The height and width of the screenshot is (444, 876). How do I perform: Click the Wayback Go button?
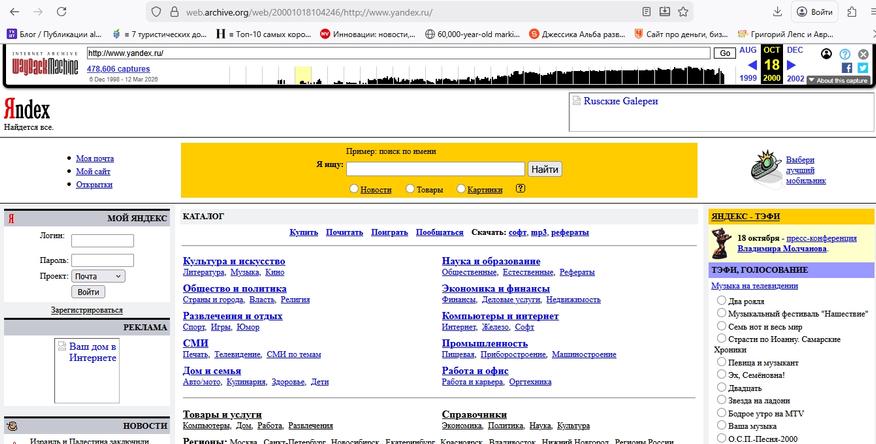point(725,53)
